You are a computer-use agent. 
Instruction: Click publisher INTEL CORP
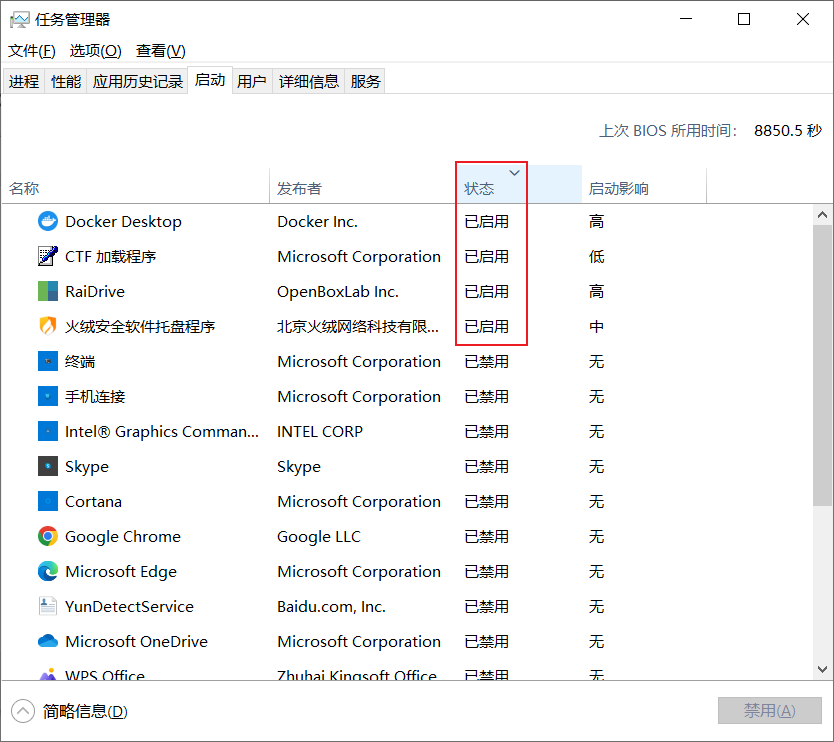tap(320, 431)
